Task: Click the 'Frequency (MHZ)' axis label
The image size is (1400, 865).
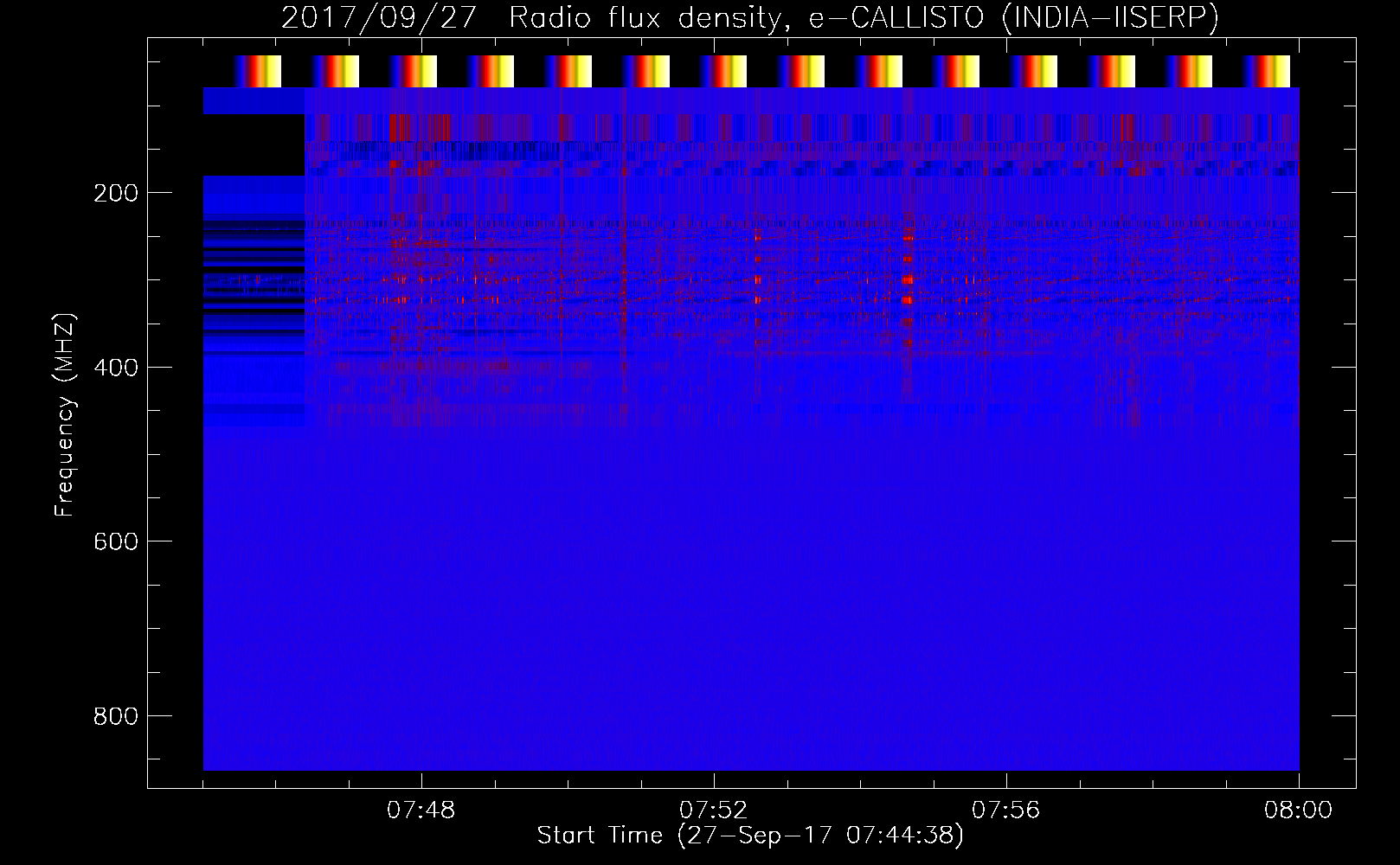Action: pyautogui.click(x=64, y=415)
